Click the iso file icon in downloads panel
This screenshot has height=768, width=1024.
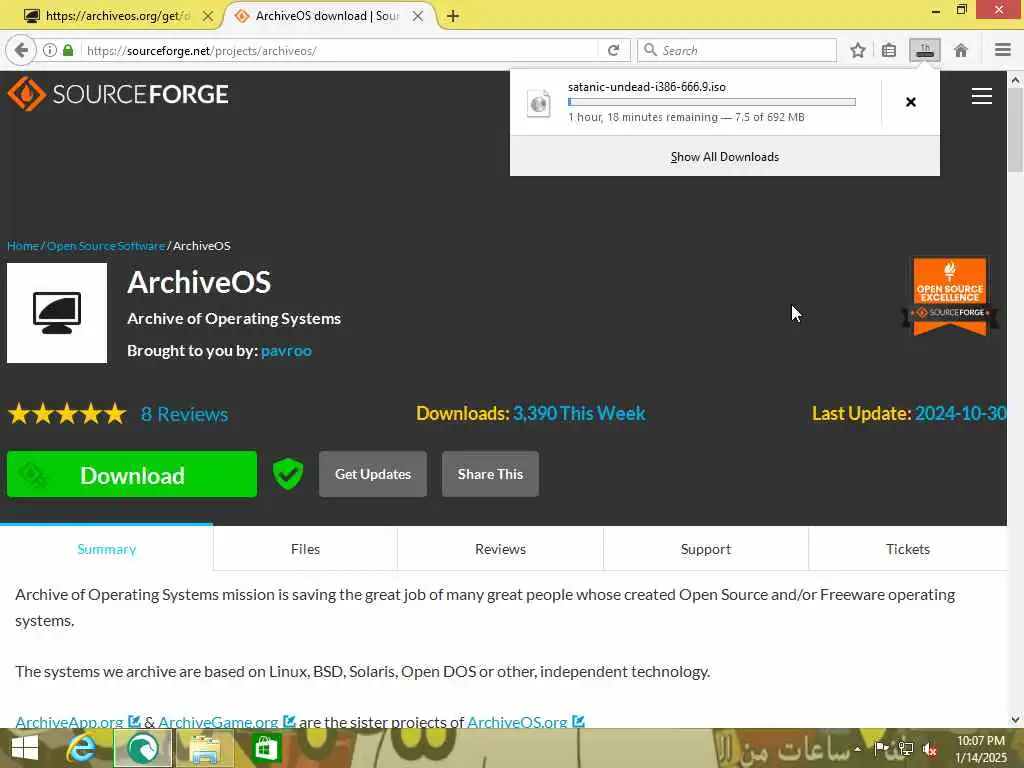click(x=539, y=103)
